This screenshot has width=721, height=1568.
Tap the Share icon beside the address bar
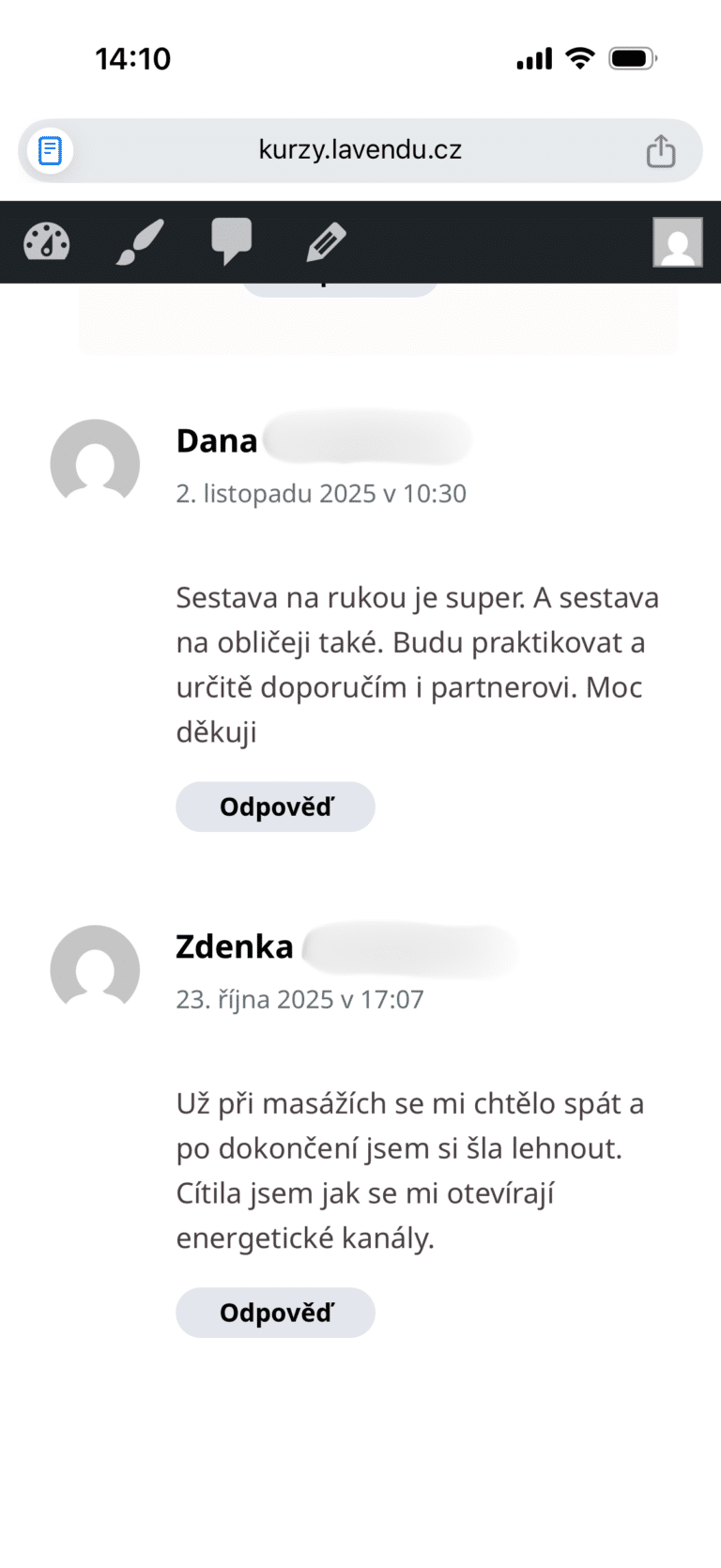click(x=661, y=149)
